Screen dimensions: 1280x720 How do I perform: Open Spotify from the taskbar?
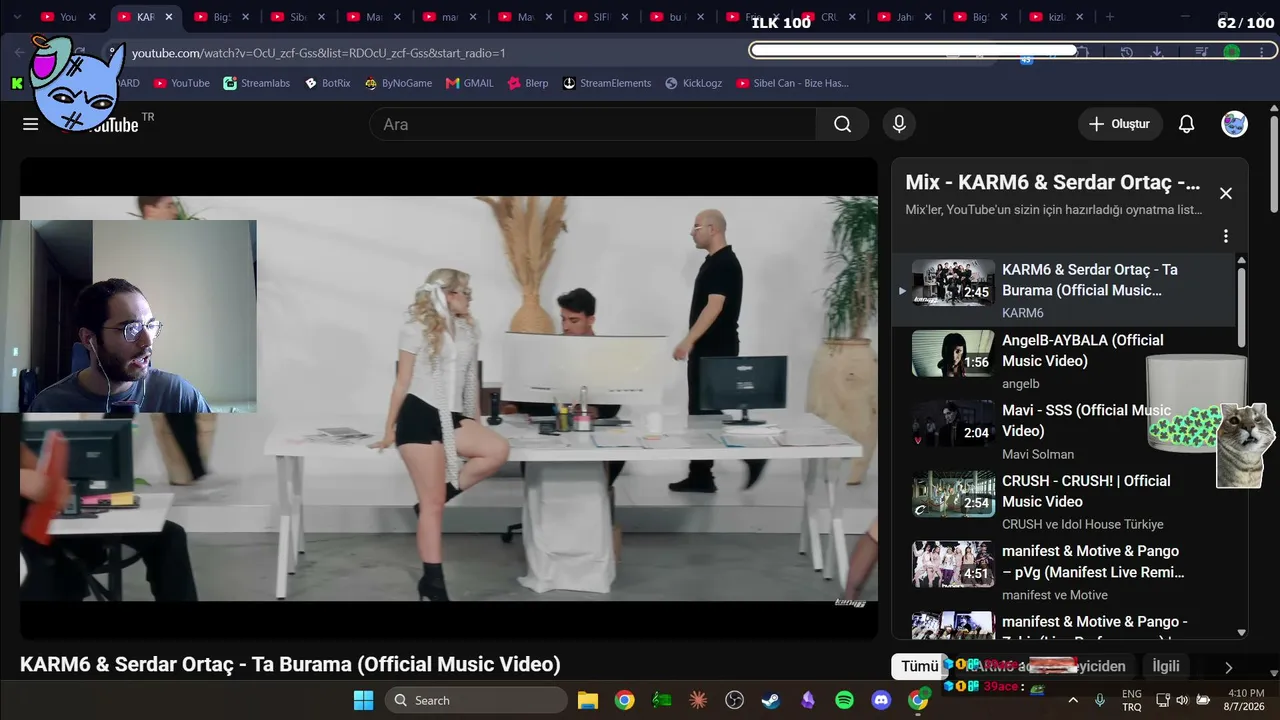point(844,700)
